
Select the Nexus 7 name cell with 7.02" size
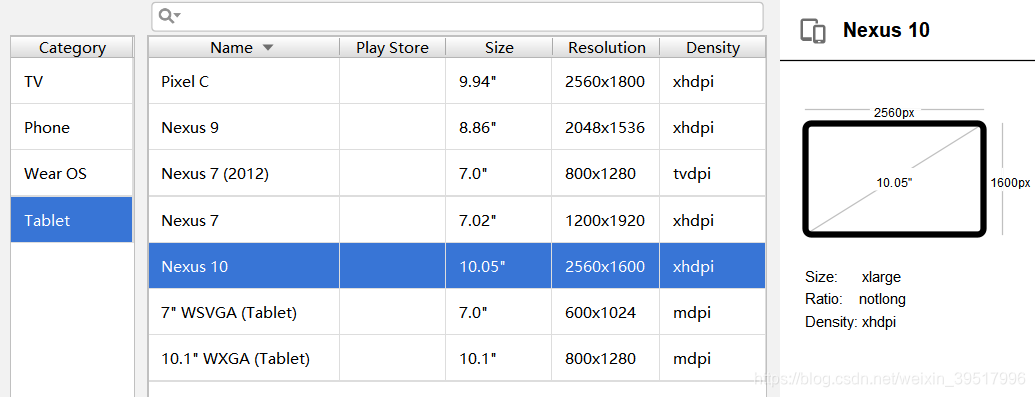[244, 219]
